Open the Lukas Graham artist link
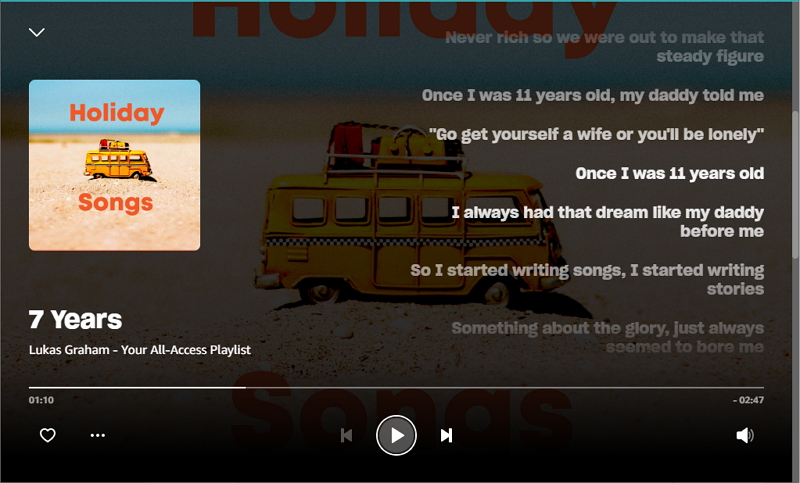 pos(69,350)
